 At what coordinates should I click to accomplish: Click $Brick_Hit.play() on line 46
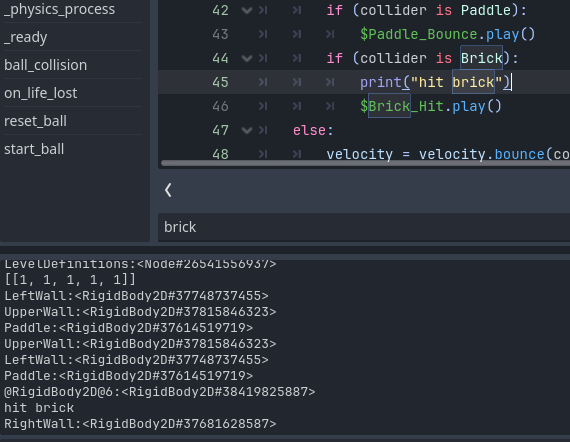coord(431,106)
